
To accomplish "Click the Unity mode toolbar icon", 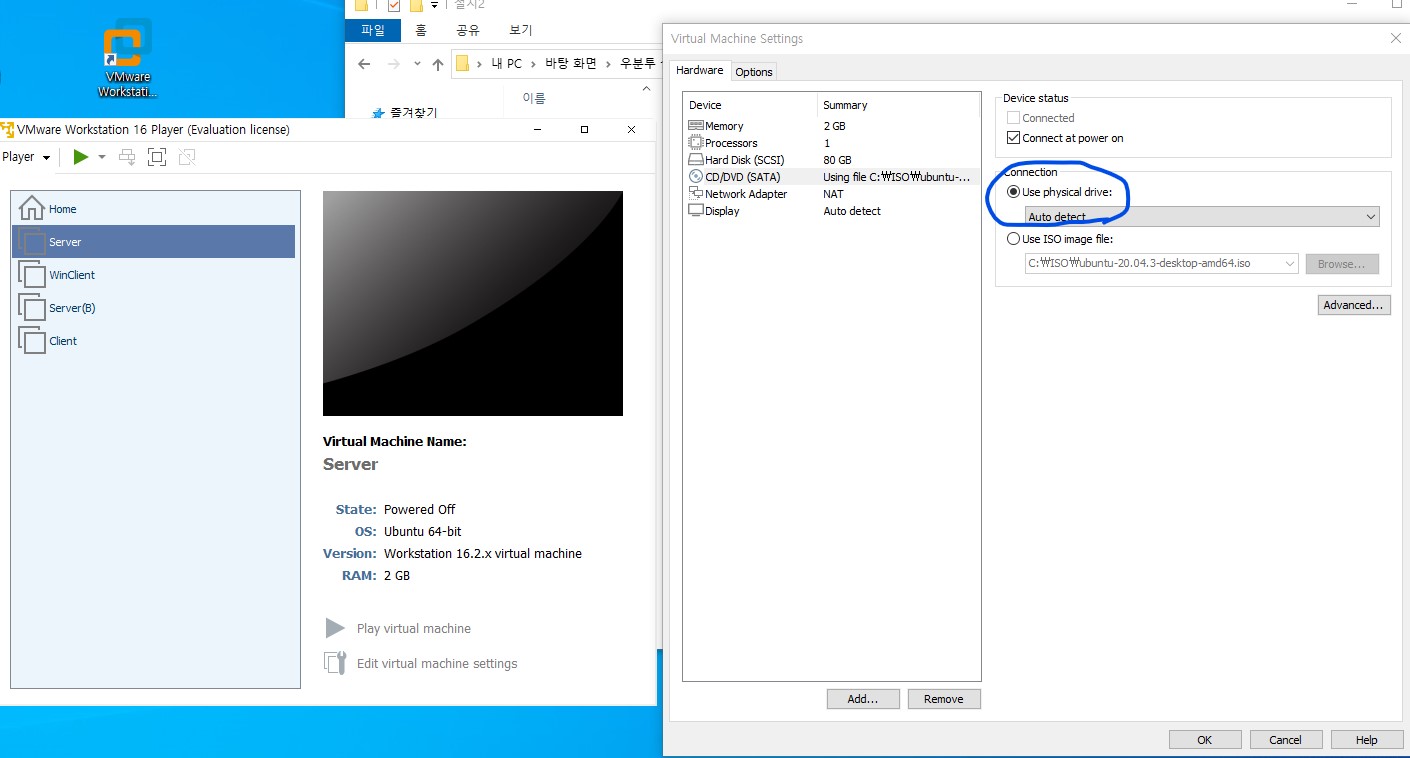I will [x=187, y=157].
